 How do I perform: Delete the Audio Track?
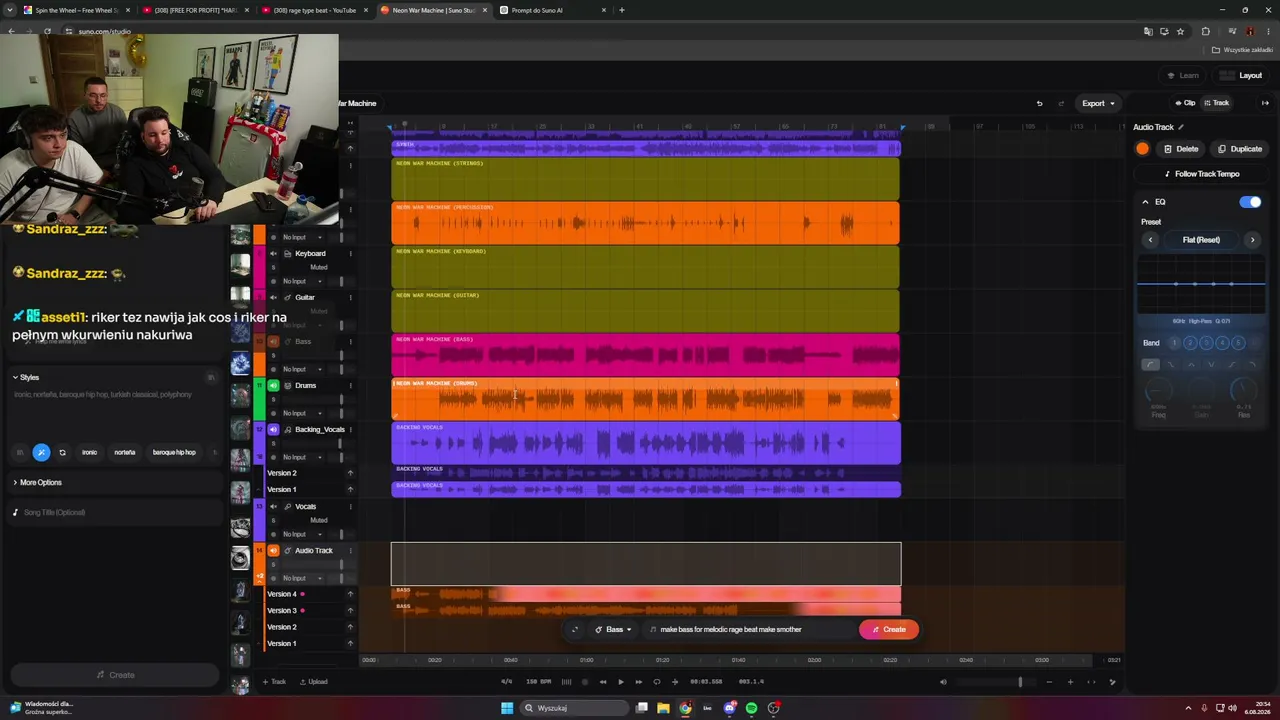(1181, 149)
